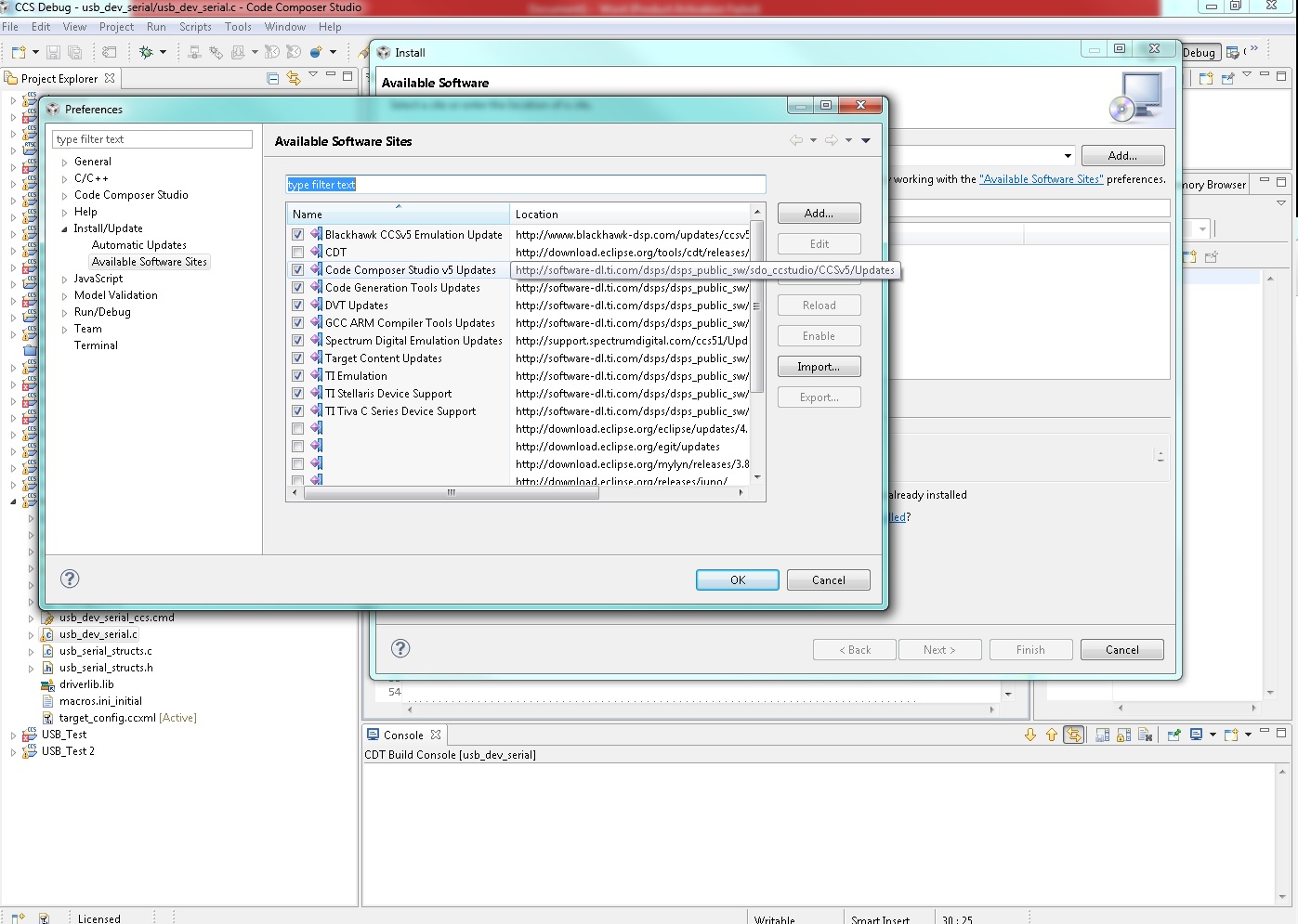
Task: Select the Project Explorer tab
Action: (59, 78)
